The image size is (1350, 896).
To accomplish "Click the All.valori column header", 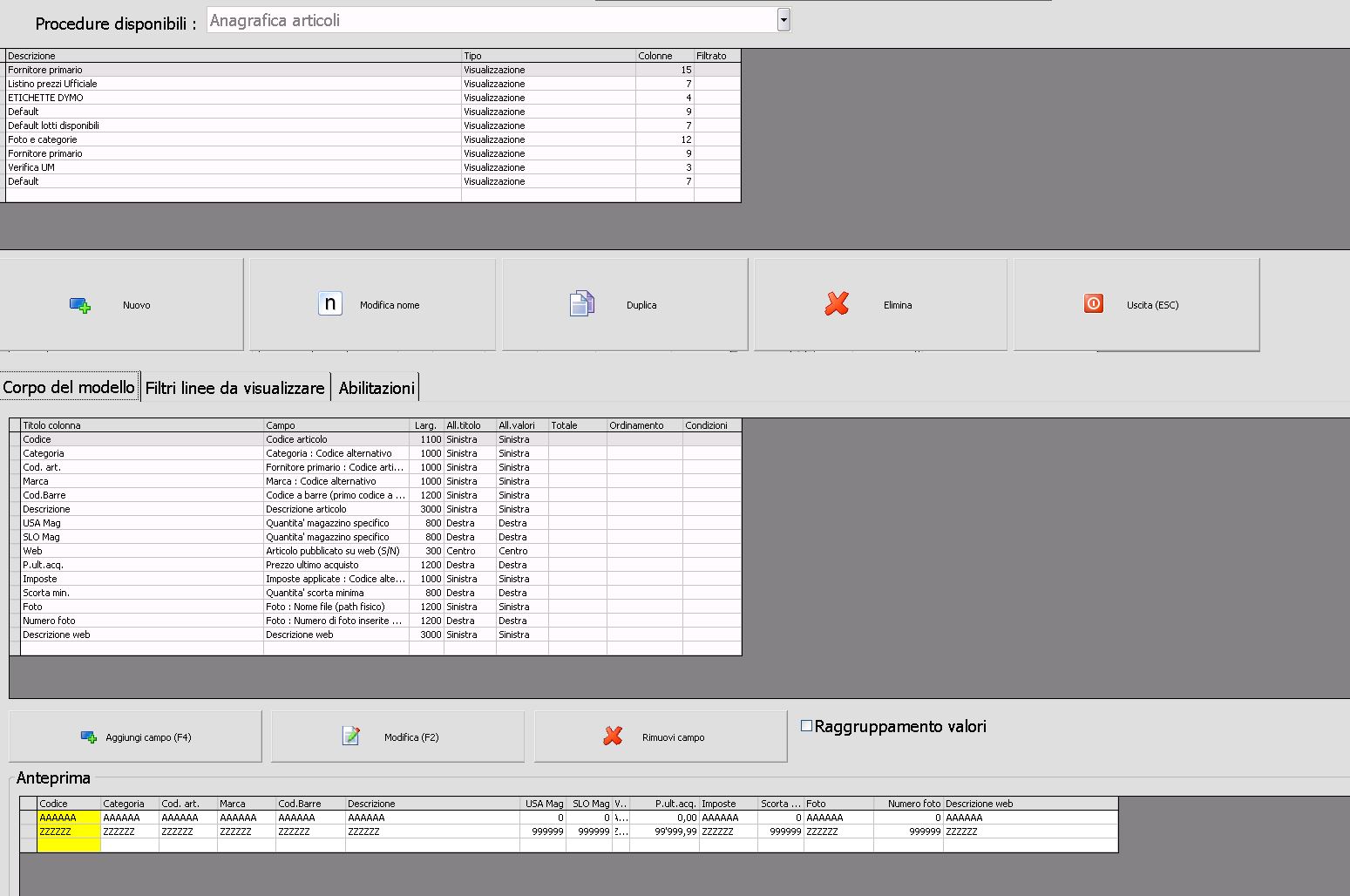I will (522, 425).
